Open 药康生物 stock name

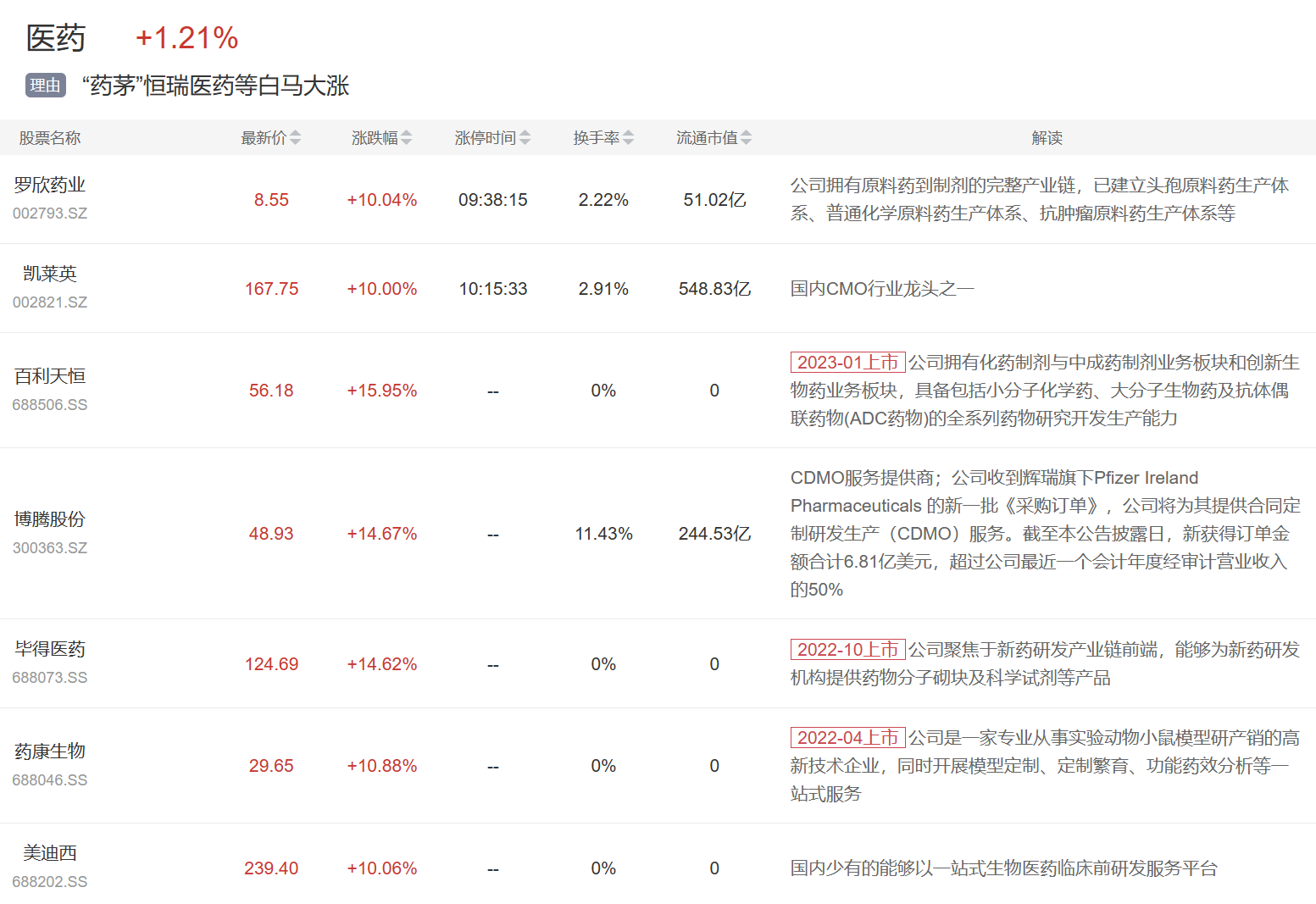point(50,751)
